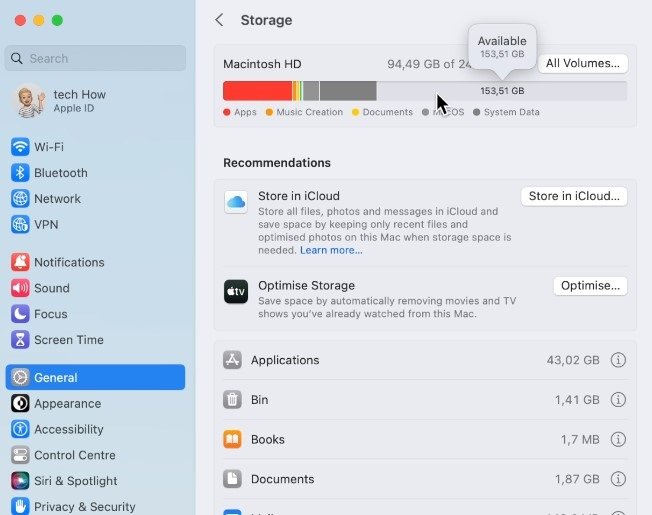This screenshot has height=515, width=652.
Task: Follow the Learn more... link
Action: coord(331,250)
